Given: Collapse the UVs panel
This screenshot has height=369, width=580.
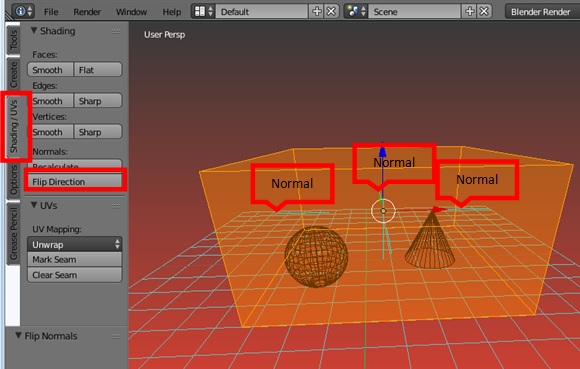Looking at the screenshot, I should tap(34, 205).
